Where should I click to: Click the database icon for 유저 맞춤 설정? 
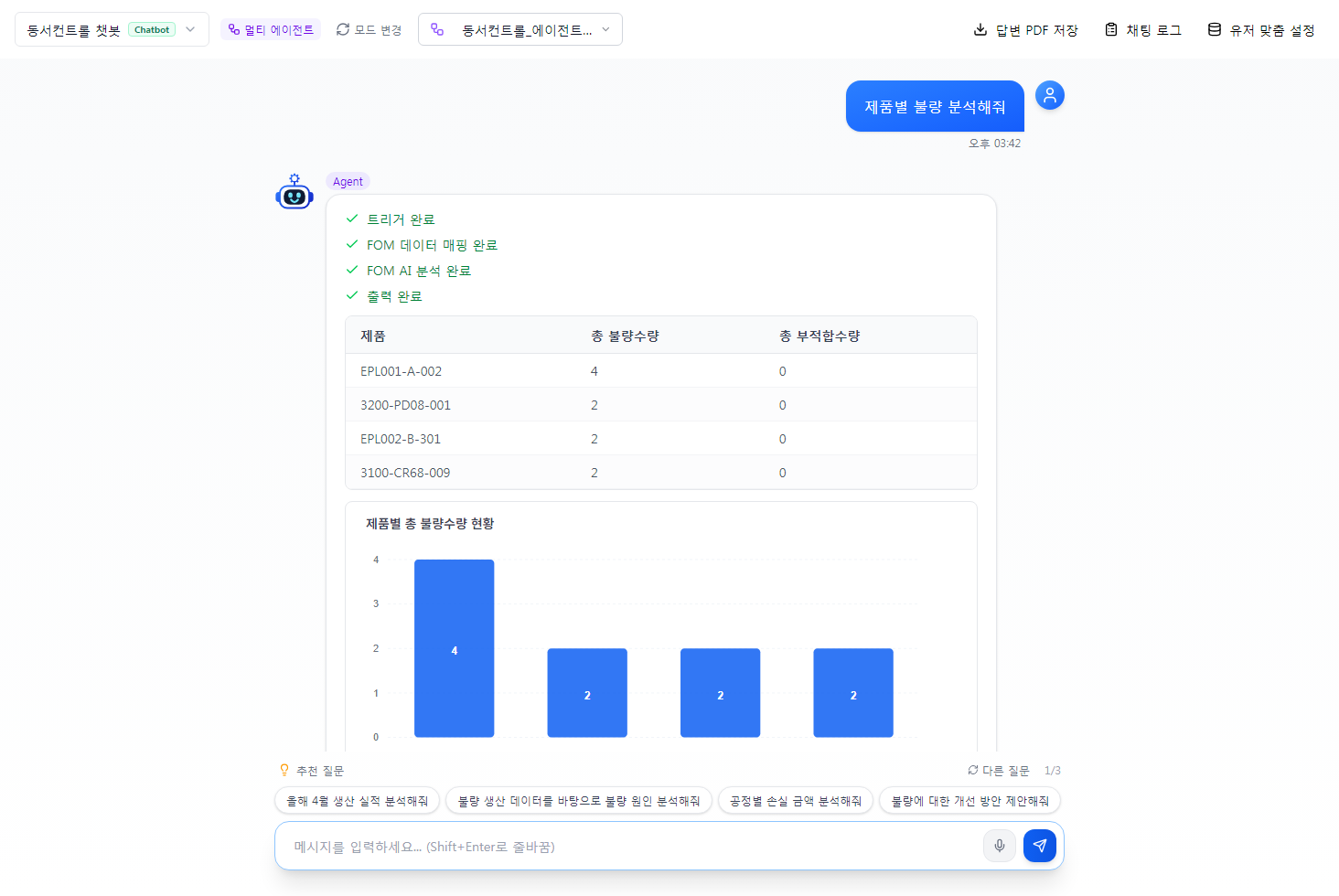[x=1215, y=29]
